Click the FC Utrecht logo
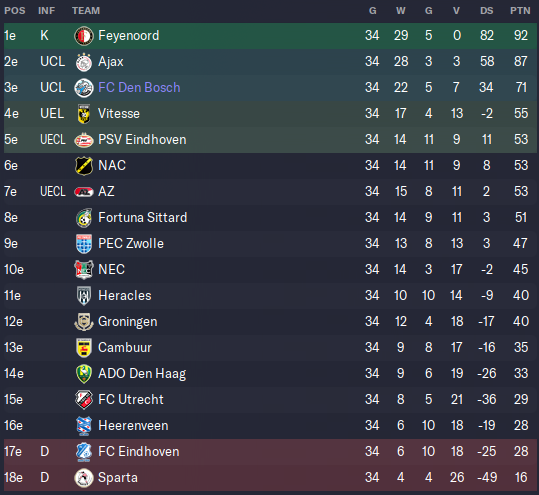Screen dimensions: 539x495 pos(84,400)
